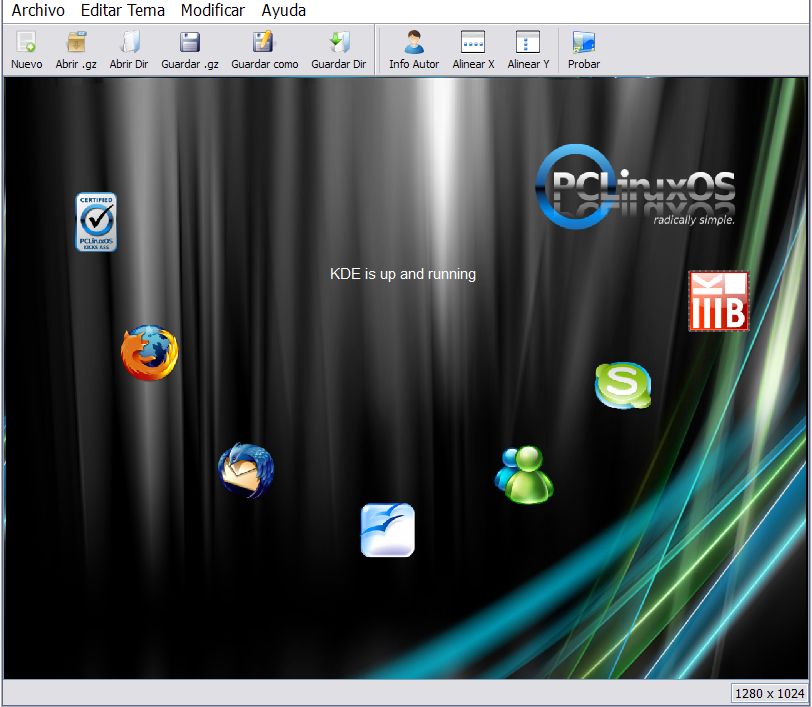Test the theme with Probar
The image size is (812, 707).
[x=584, y=50]
